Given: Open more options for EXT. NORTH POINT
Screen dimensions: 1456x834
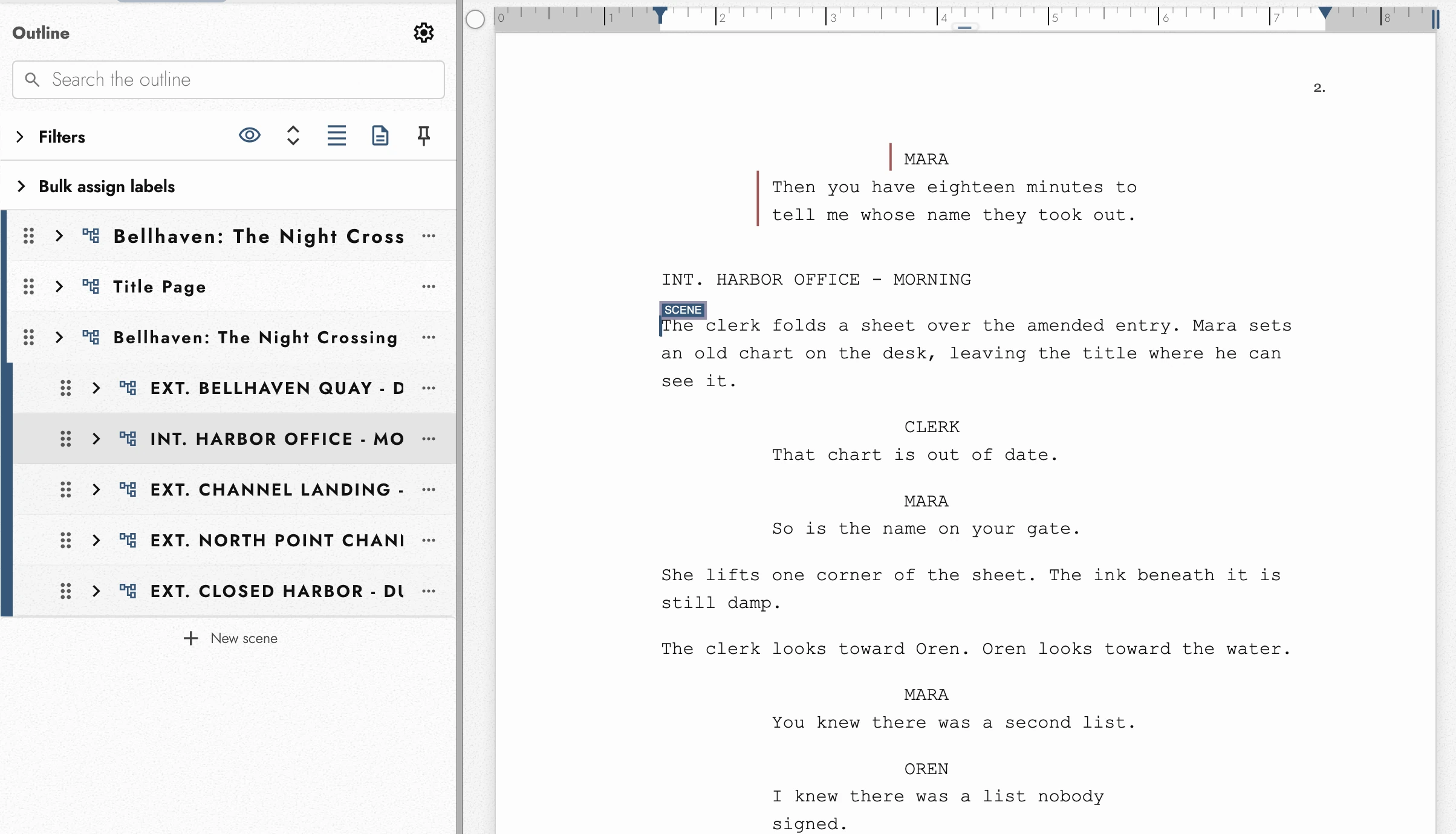Looking at the screenshot, I should [x=429, y=540].
